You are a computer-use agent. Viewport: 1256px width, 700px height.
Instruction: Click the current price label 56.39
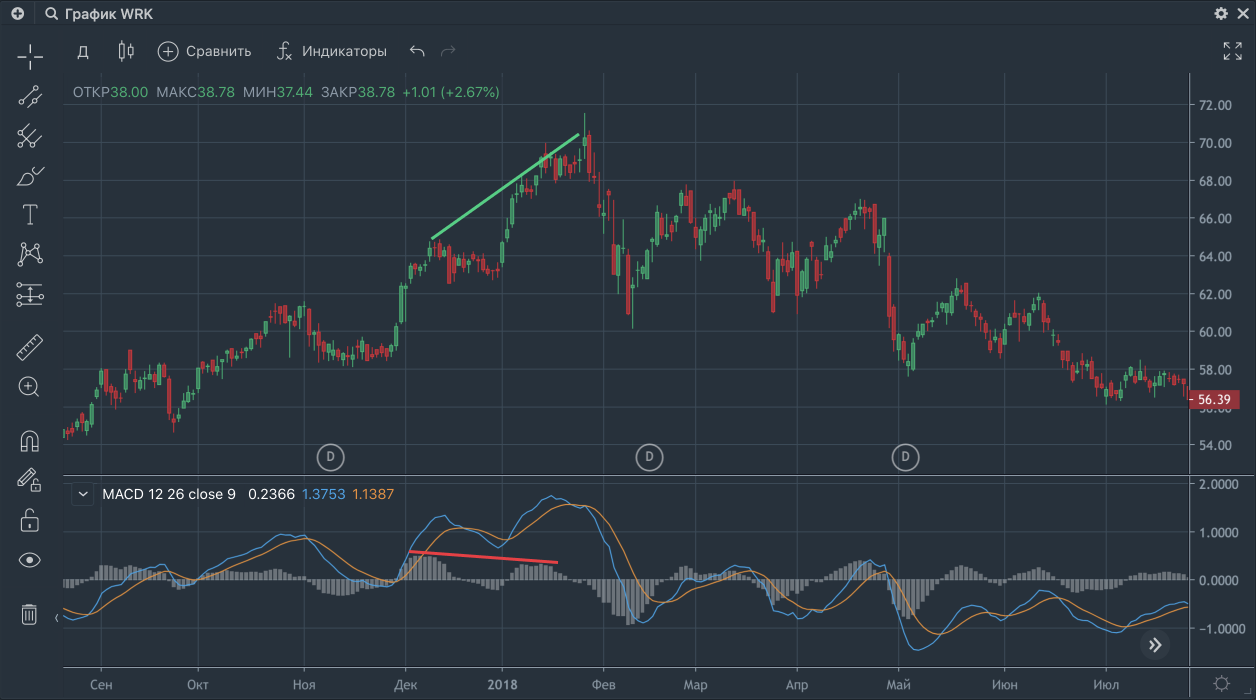click(x=1215, y=400)
